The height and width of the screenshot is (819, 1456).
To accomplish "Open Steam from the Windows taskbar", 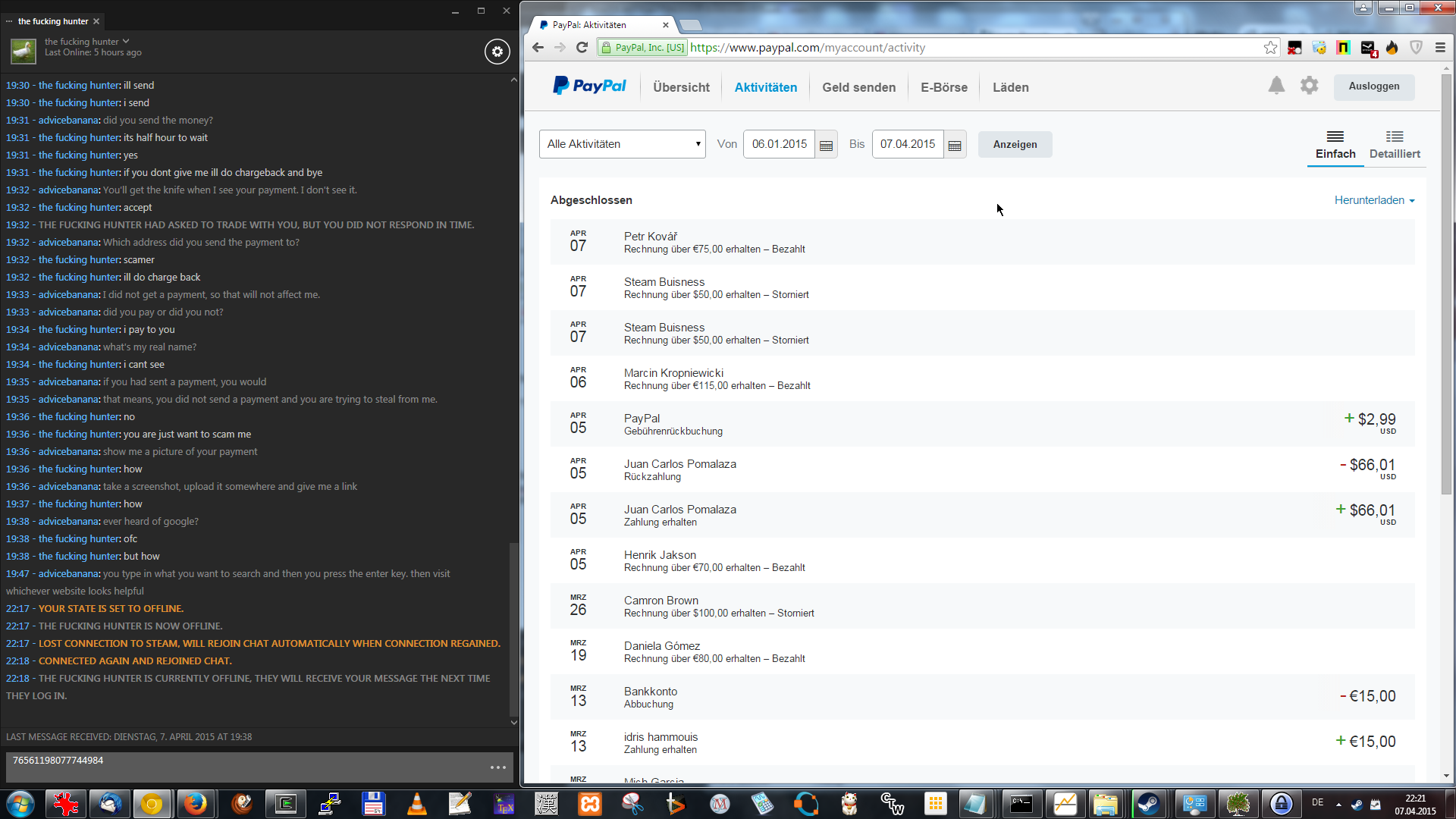I will [1148, 804].
